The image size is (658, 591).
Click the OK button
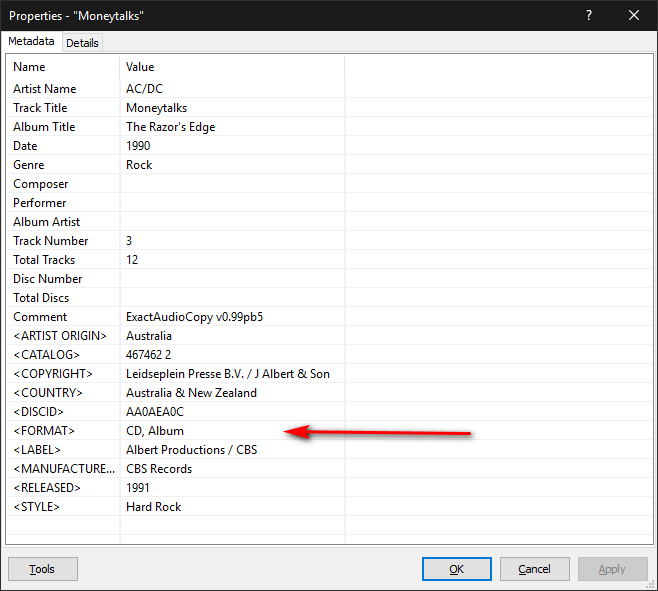pyautogui.click(x=457, y=569)
